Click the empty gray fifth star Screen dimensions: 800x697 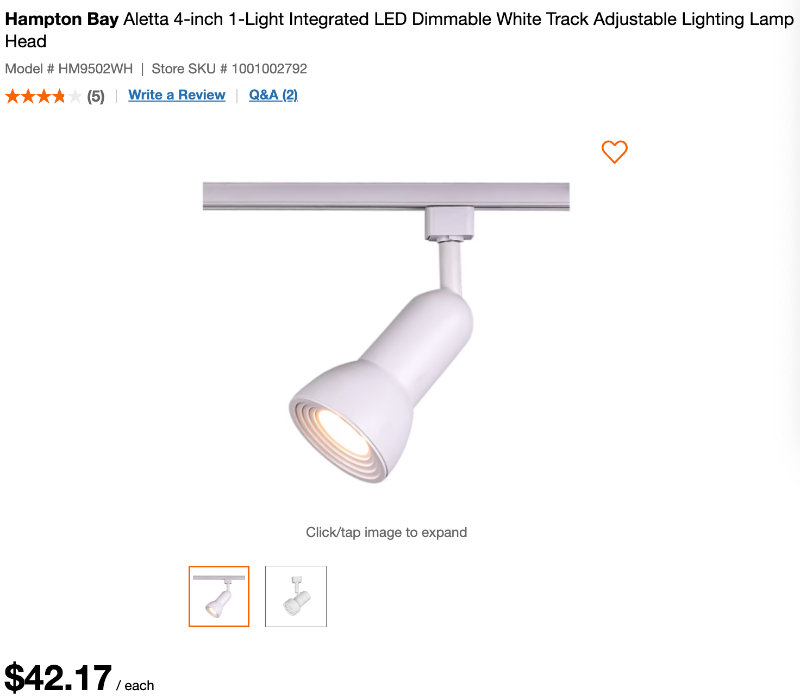click(74, 96)
